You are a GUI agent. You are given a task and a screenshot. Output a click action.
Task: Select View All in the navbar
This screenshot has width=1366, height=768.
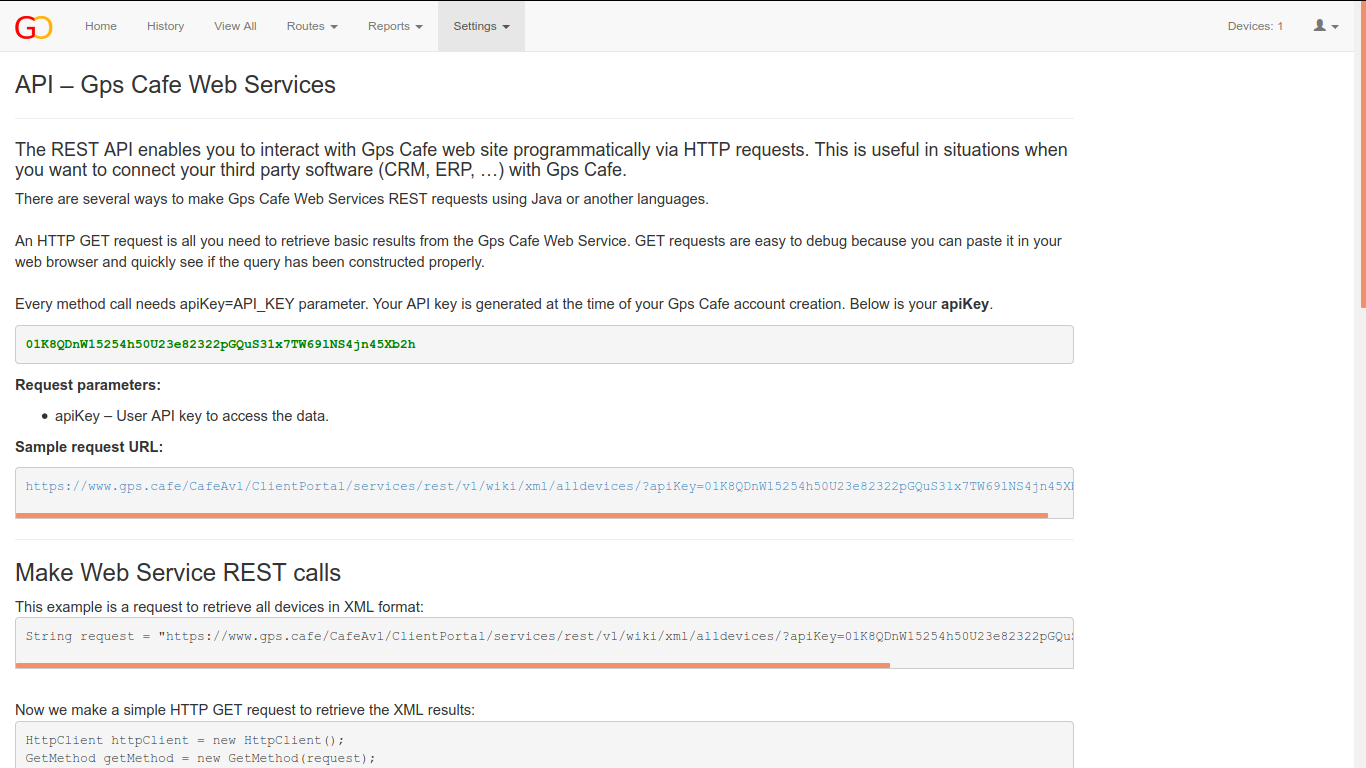235,26
